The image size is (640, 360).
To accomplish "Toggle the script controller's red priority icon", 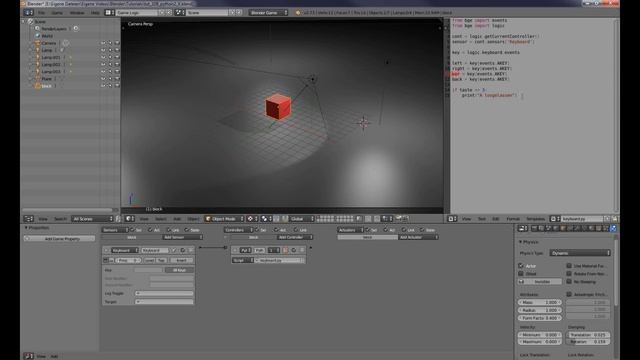I will click(x=285, y=250).
